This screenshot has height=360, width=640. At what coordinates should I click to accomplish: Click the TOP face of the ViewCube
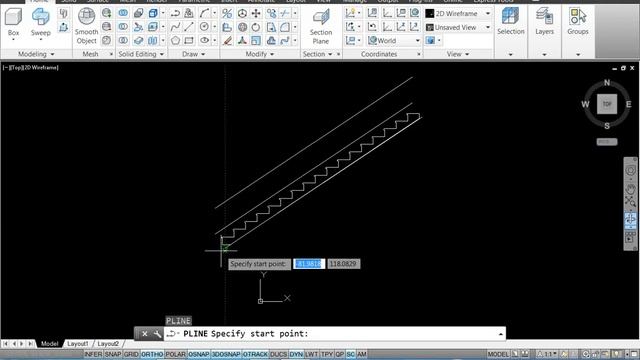pyautogui.click(x=607, y=104)
